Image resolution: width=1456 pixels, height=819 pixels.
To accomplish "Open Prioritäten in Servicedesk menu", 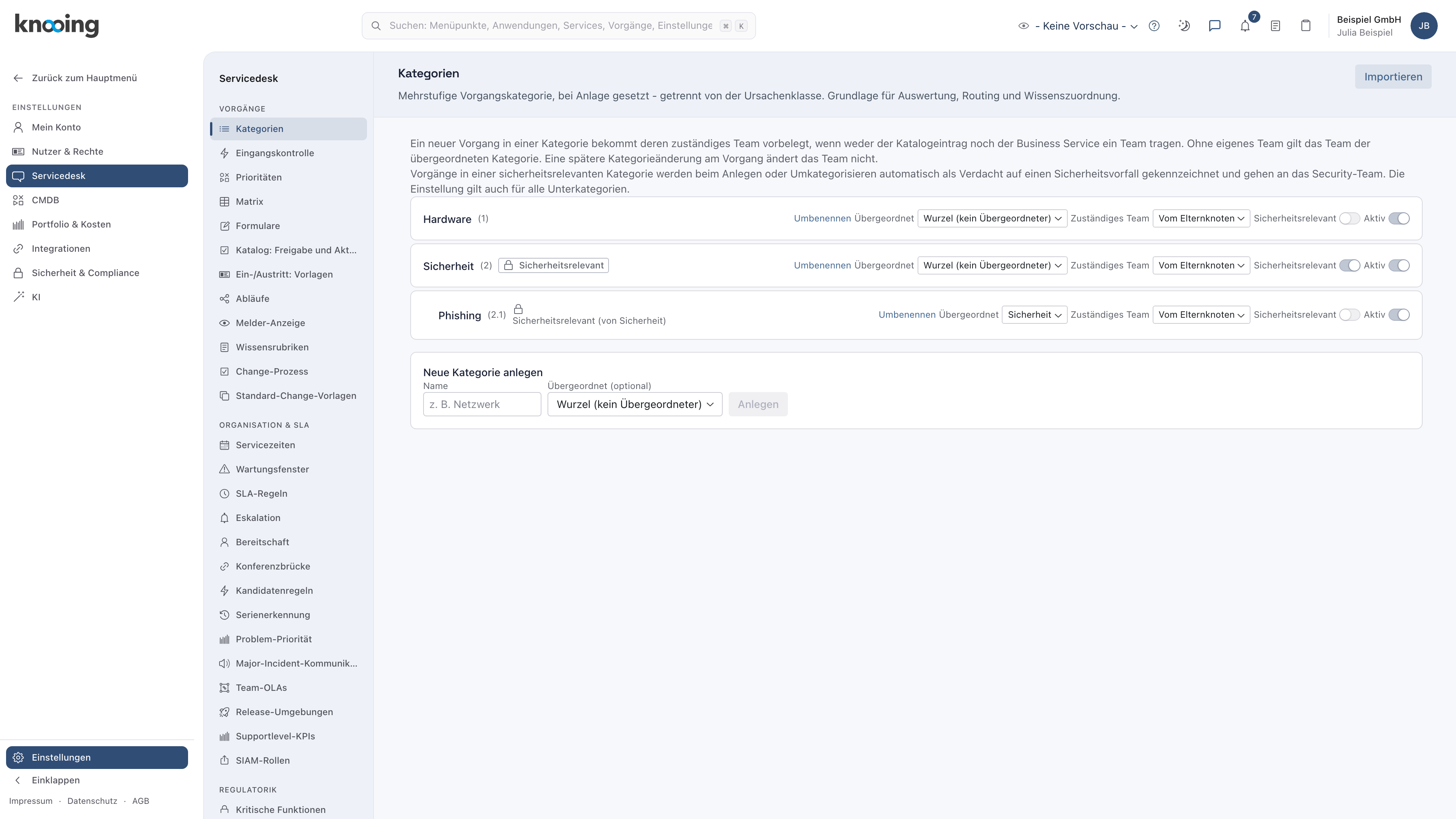I will [288, 177].
